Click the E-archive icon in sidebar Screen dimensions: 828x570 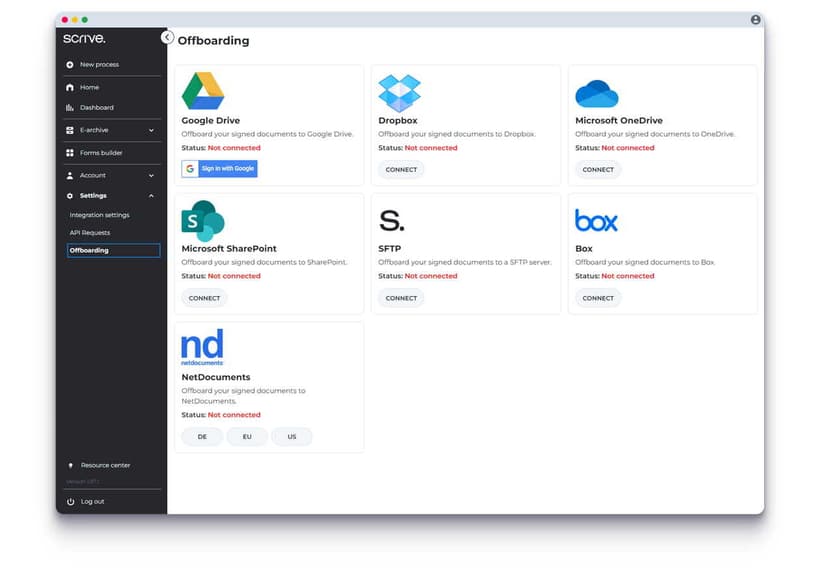pyautogui.click(x=70, y=130)
